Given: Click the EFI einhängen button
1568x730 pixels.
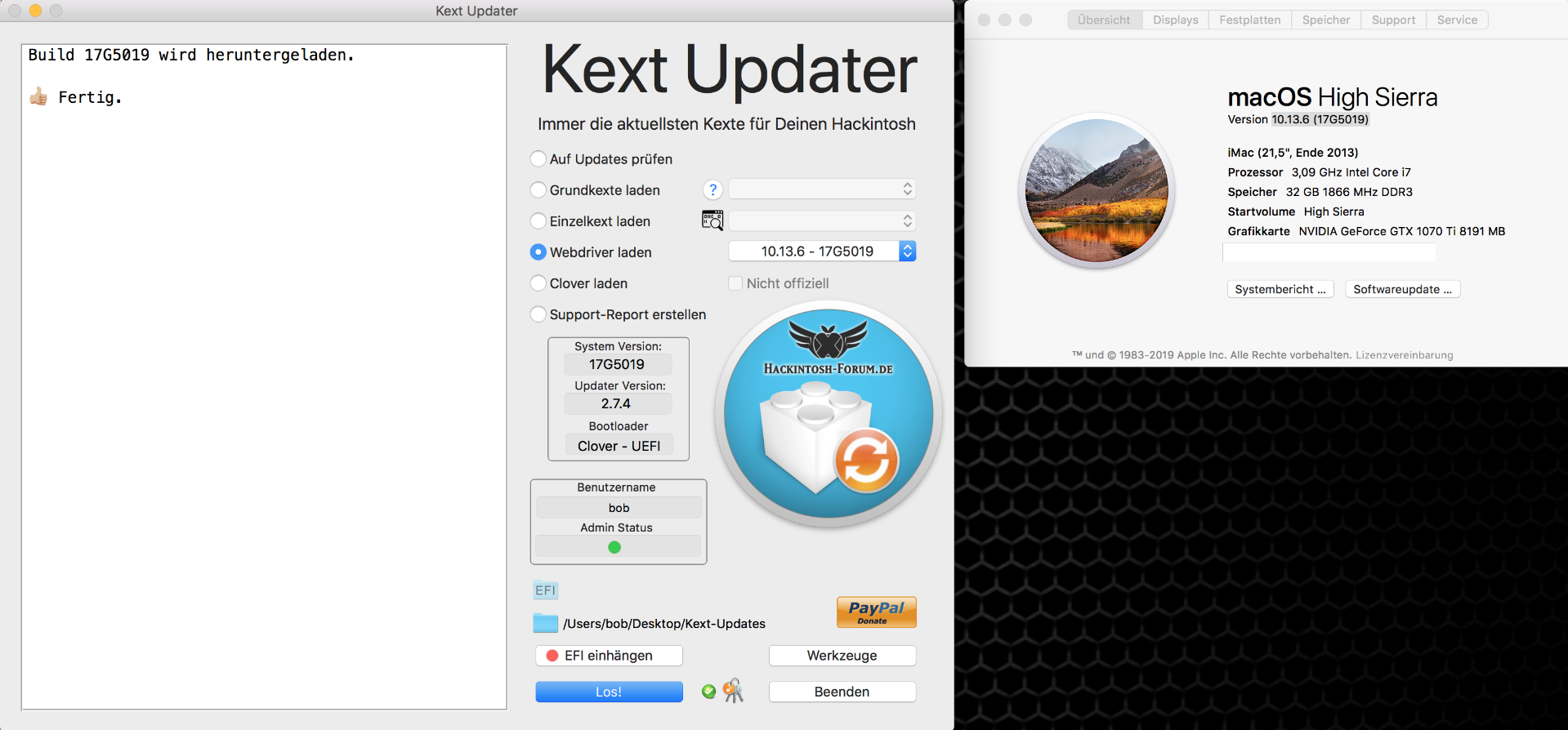Looking at the screenshot, I should (x=609, y=655).
